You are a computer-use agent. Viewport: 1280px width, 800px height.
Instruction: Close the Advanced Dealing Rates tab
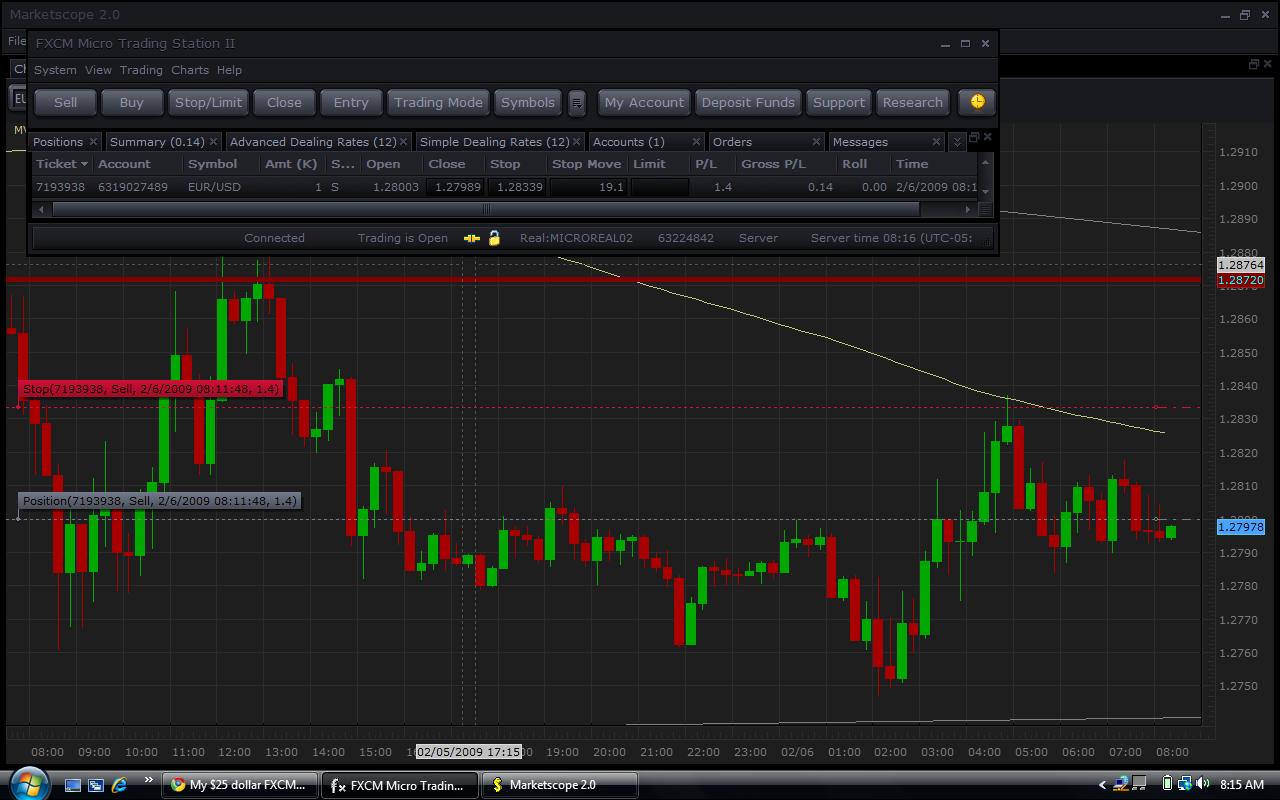pos(405,142)
